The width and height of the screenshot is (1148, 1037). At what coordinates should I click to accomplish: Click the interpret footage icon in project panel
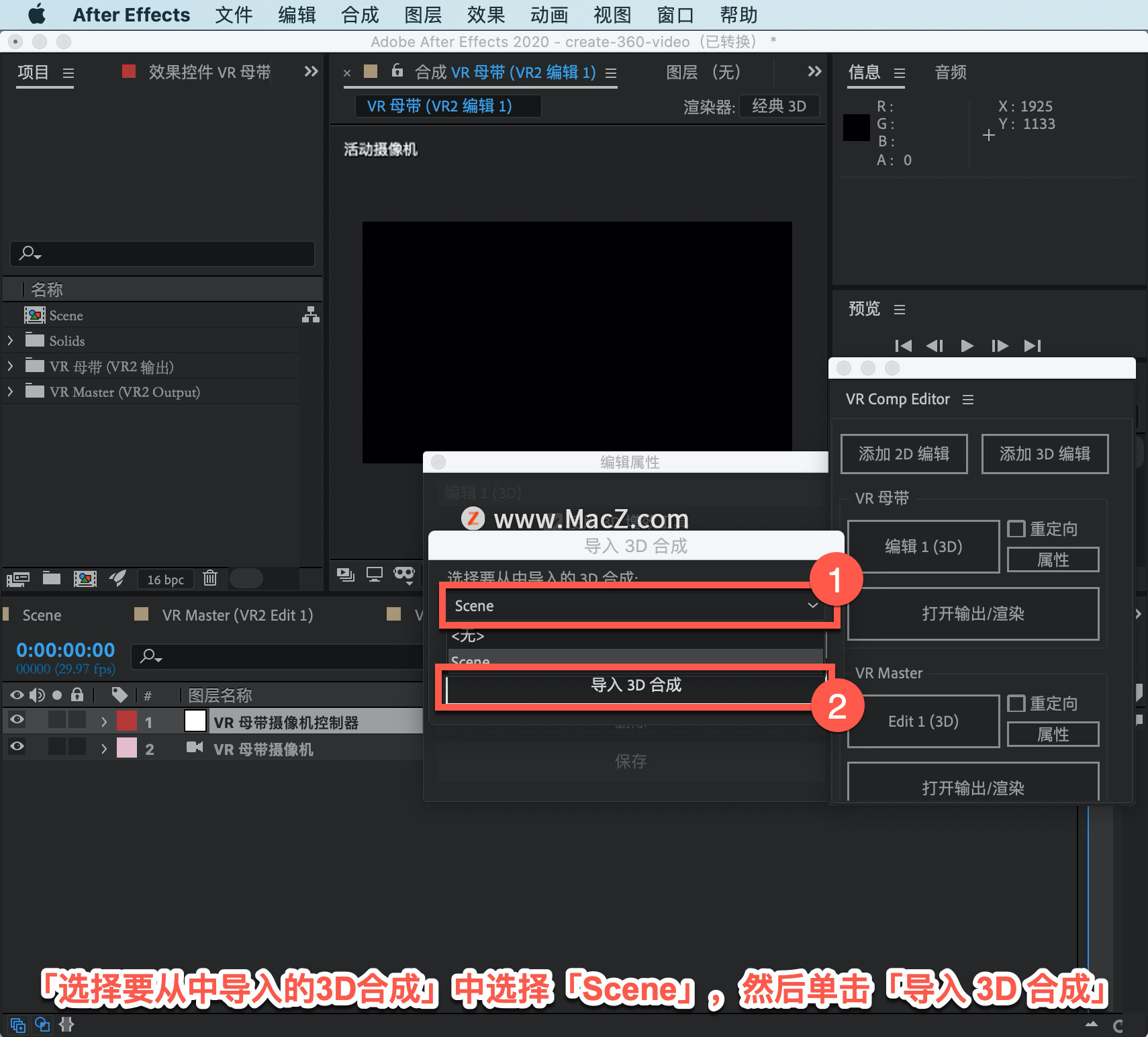(18, 578)
